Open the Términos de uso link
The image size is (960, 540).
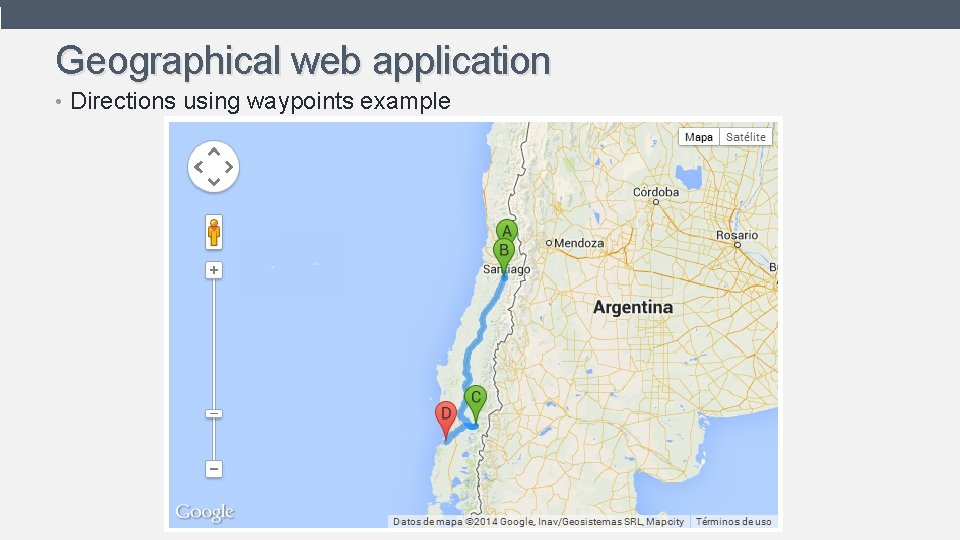(x=733, y=522)
